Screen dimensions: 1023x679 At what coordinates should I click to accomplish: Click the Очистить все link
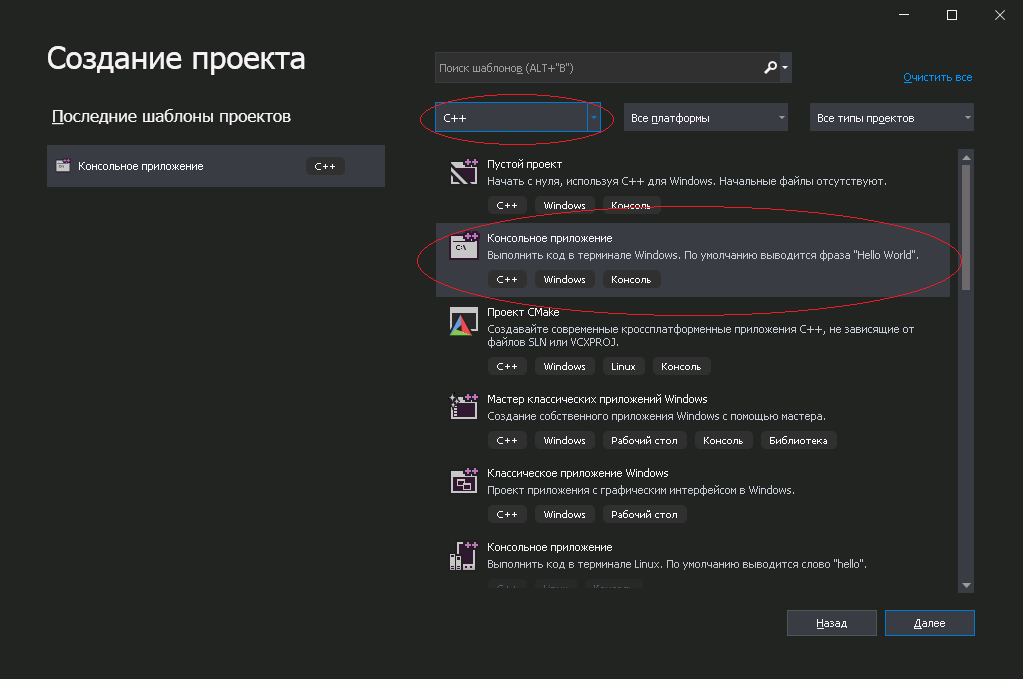tap(938, 77)
